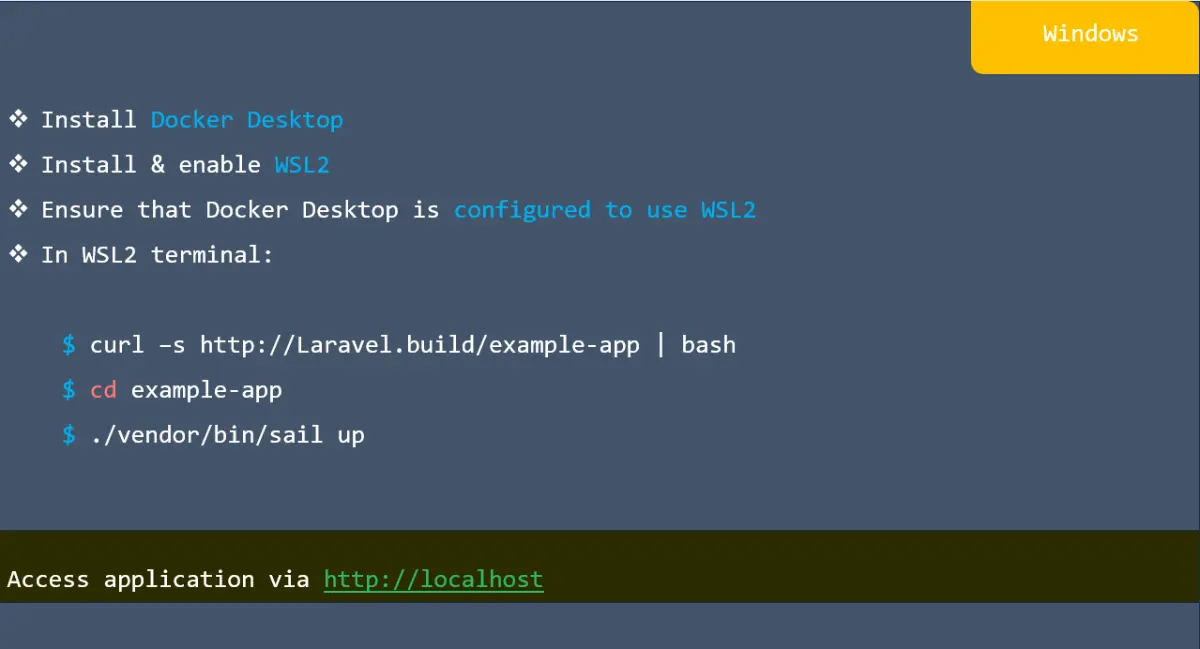Screen dimensions: 1200x649
Task: Click 'example-app' in the cd command line
Action: pos(207,390)
